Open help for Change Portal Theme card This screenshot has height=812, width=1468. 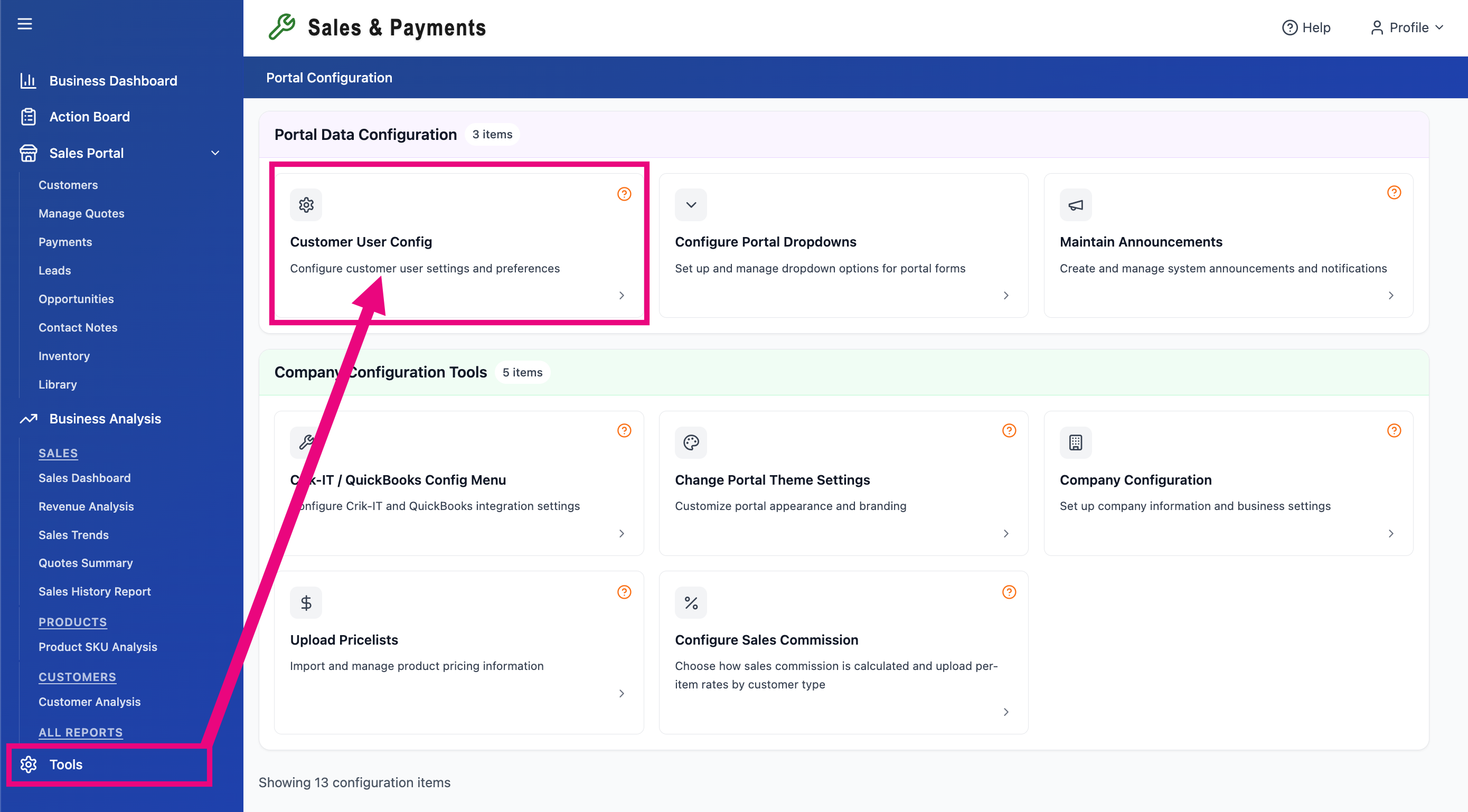point(1009,430)
